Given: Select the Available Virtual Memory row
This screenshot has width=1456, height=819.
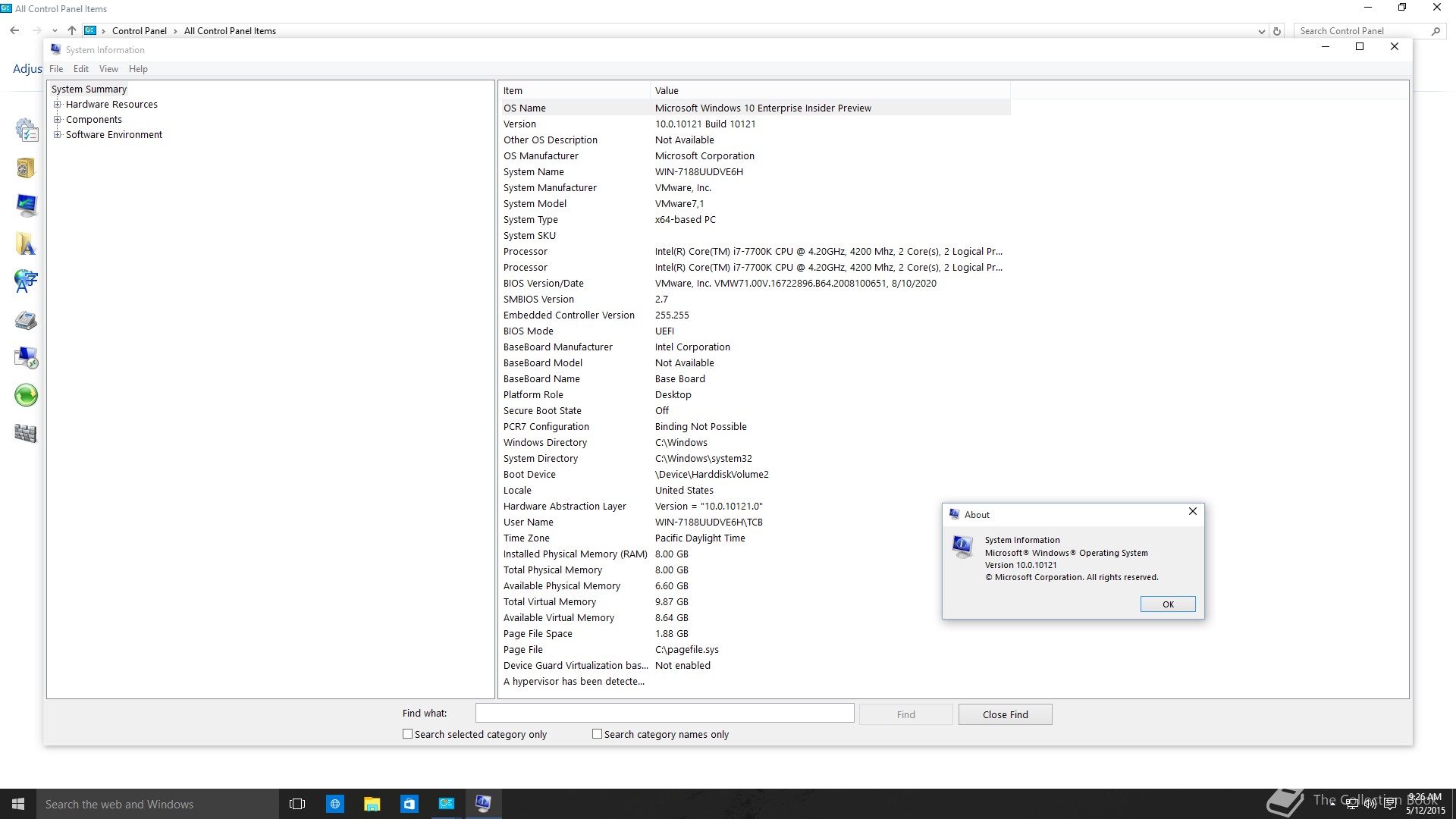Looking at the screenshot, I should point(755,617).
